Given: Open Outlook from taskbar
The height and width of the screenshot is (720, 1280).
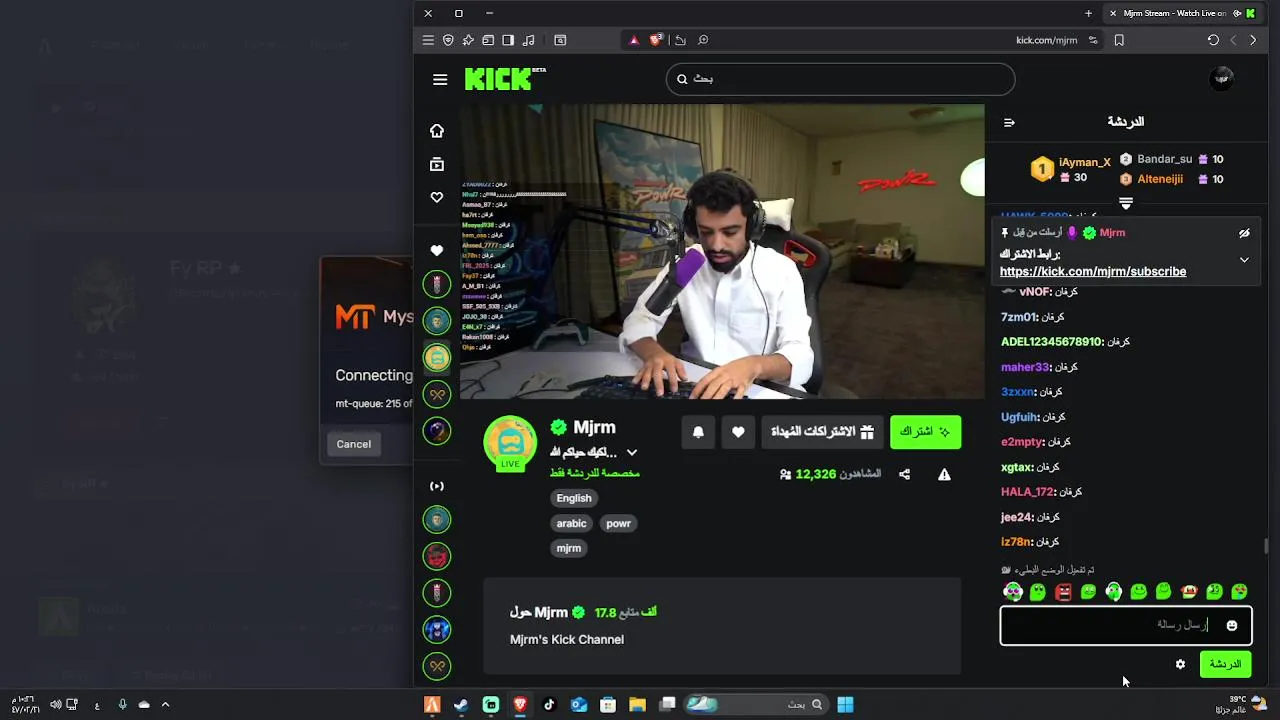Looking at the screenshot, I should [579, 705].
